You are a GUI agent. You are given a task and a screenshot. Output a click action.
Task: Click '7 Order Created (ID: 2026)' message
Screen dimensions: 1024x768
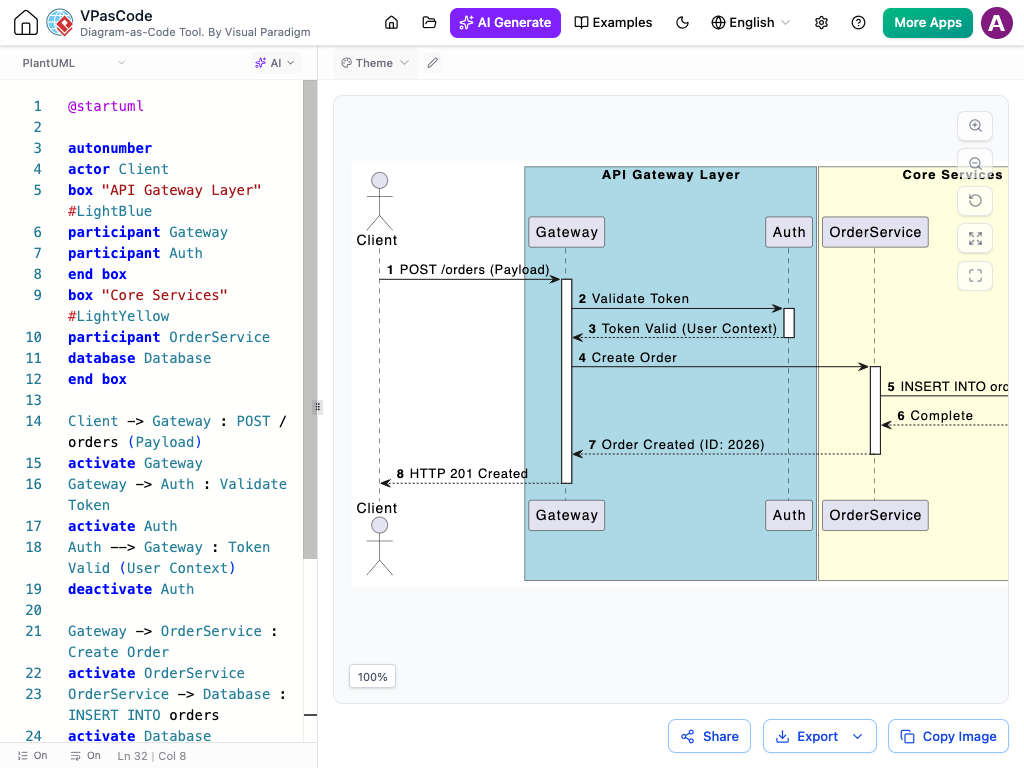[x=676, y=445]
